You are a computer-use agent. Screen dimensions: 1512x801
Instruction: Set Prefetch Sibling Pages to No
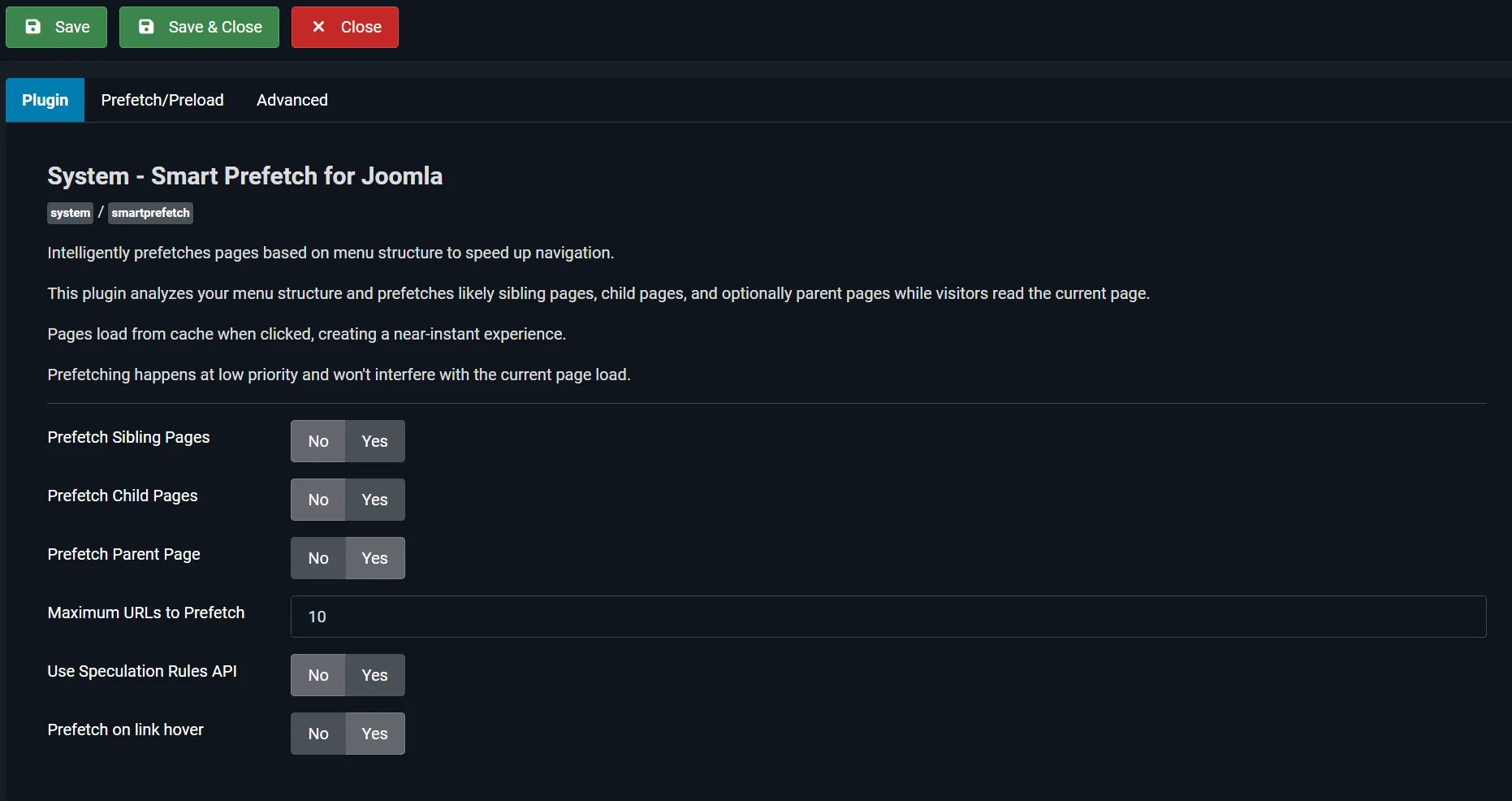(318, 441)
